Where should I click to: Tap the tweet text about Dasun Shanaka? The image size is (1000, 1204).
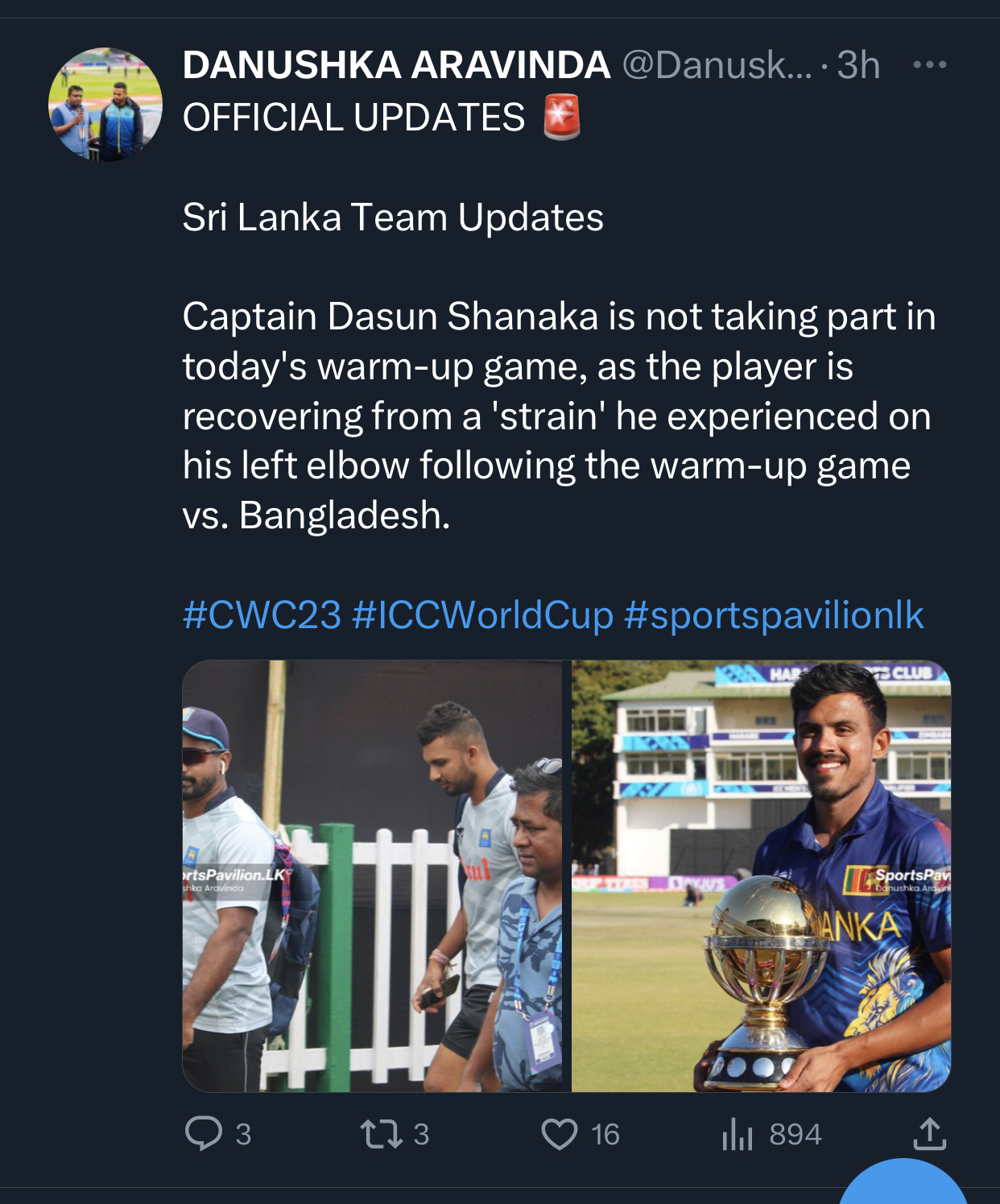click(x=559, y=416)
